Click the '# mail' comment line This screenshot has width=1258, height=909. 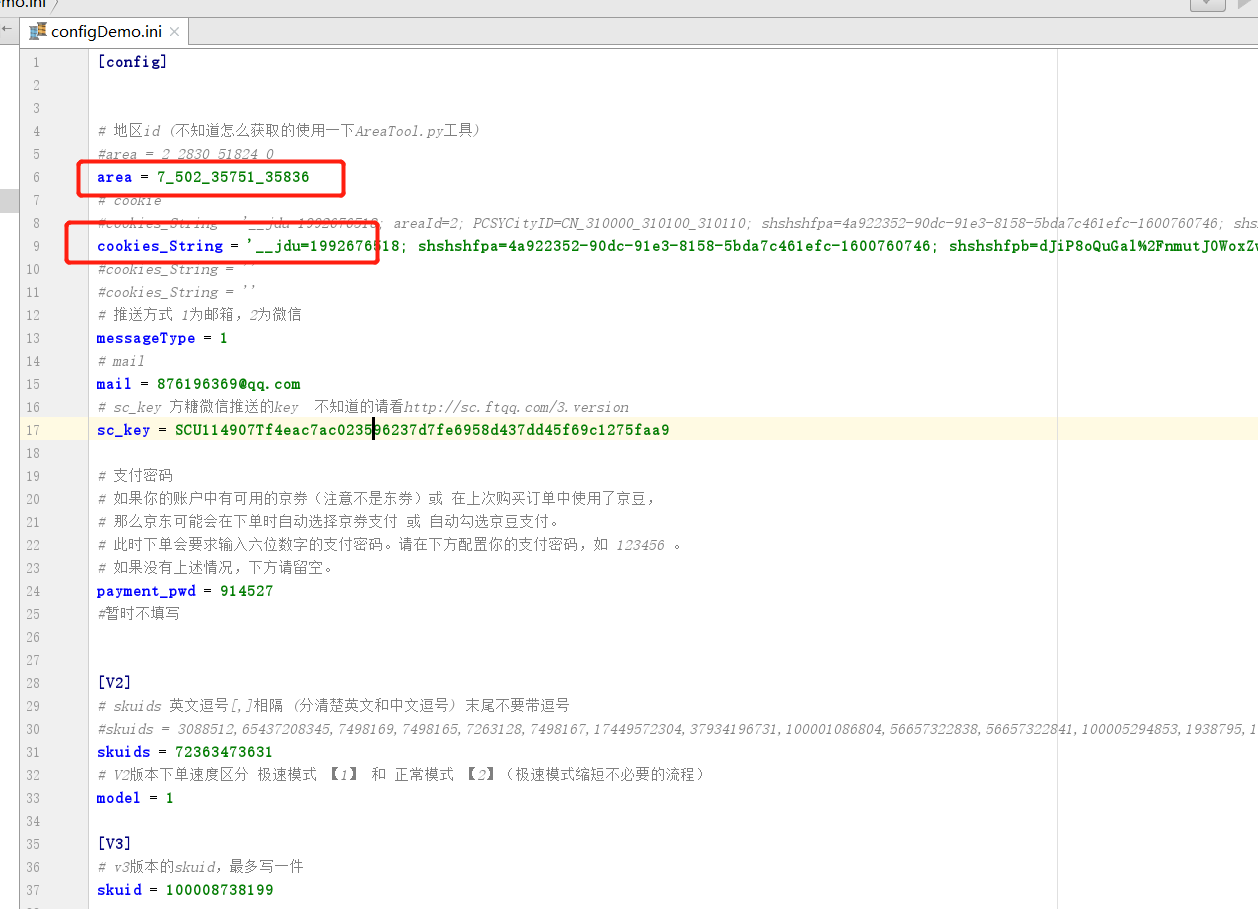[121, 361]
